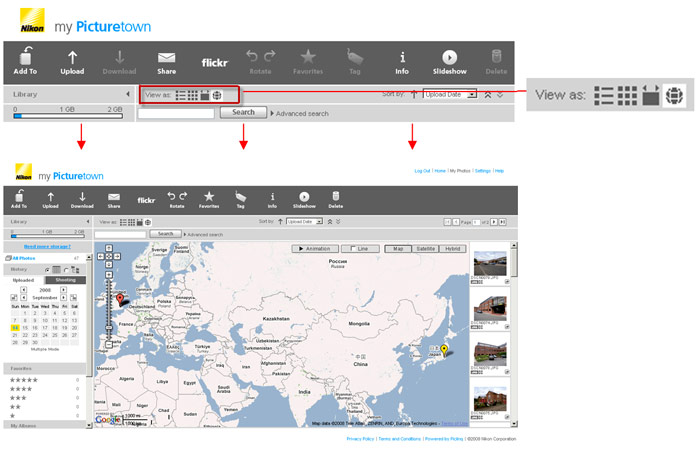
Task: Click the storage usage bar in lower window
Action: [47, 236]
